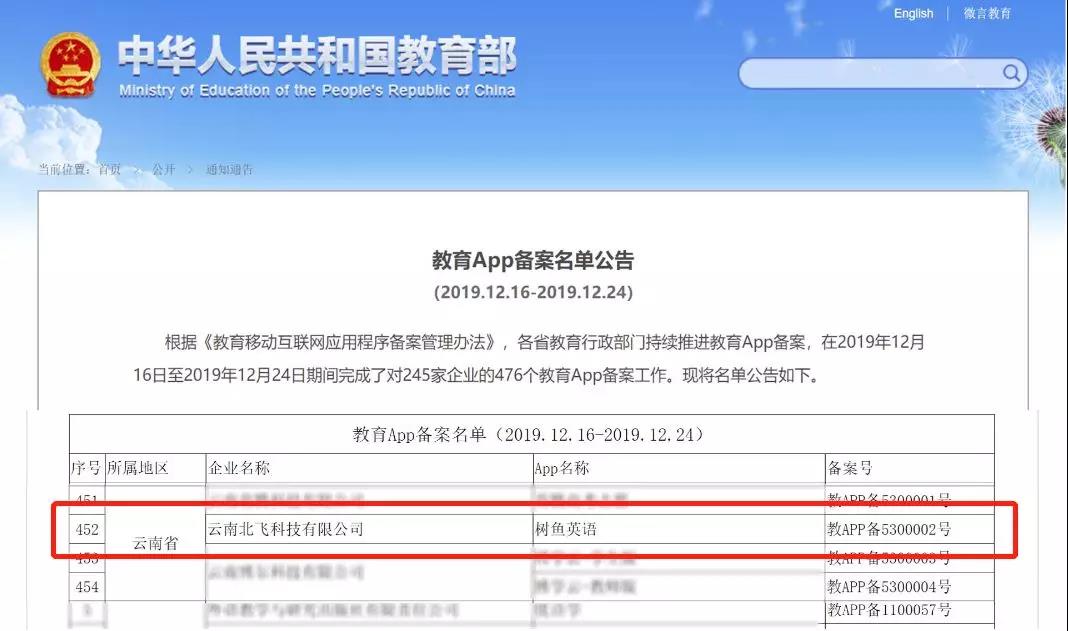This screenshot has width=1068, height=631.
Task: Select the heading 教育App备案名单公告
Action: 533,260
